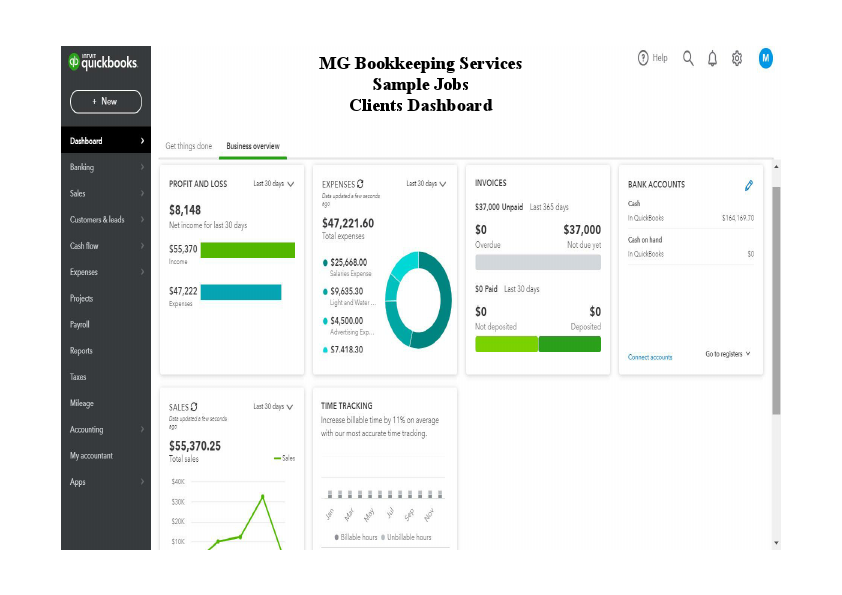Open Mileage in the sidebar

(x=106, y=403)
